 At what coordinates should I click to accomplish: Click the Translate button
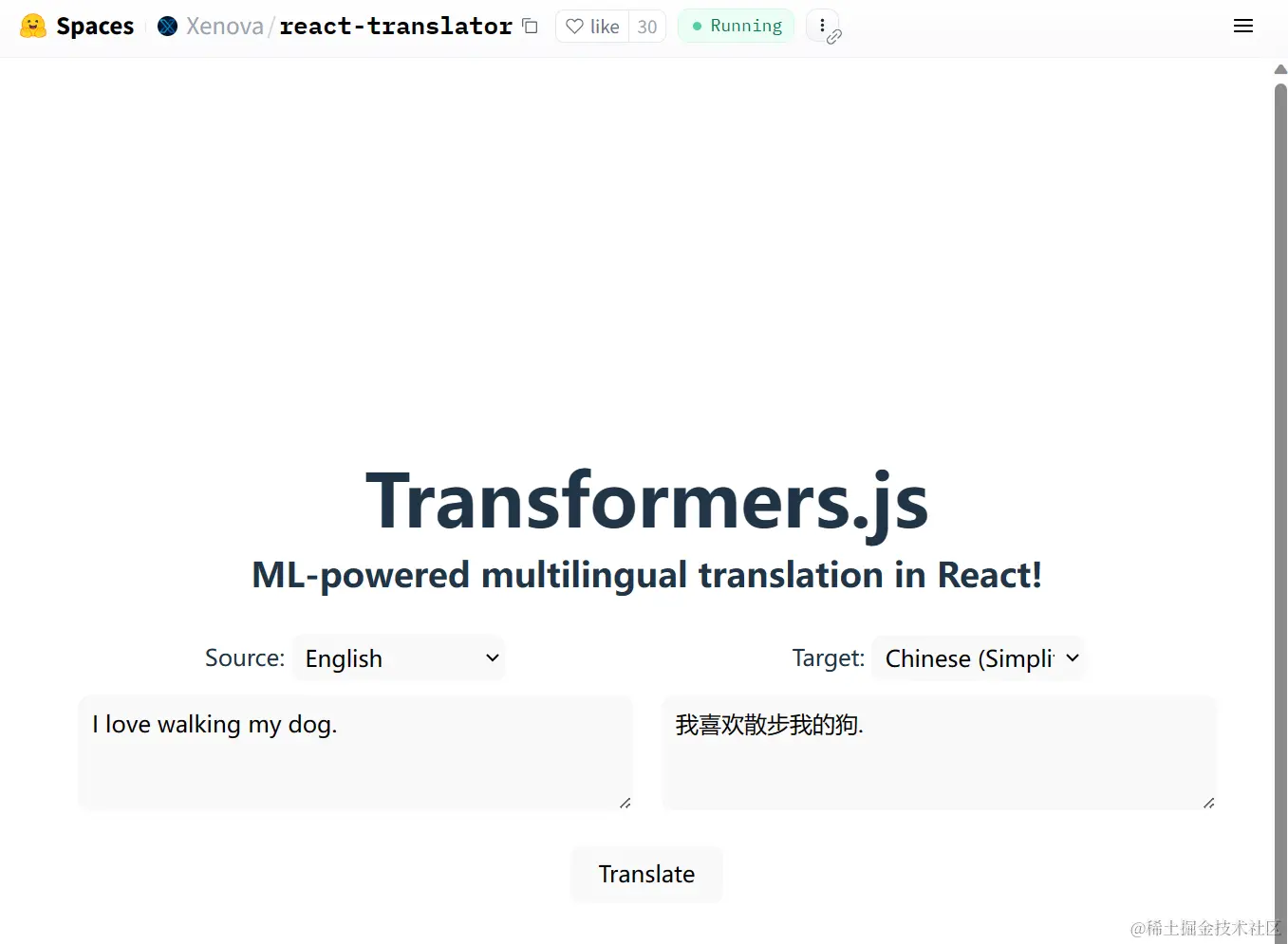tap(646, 874)
